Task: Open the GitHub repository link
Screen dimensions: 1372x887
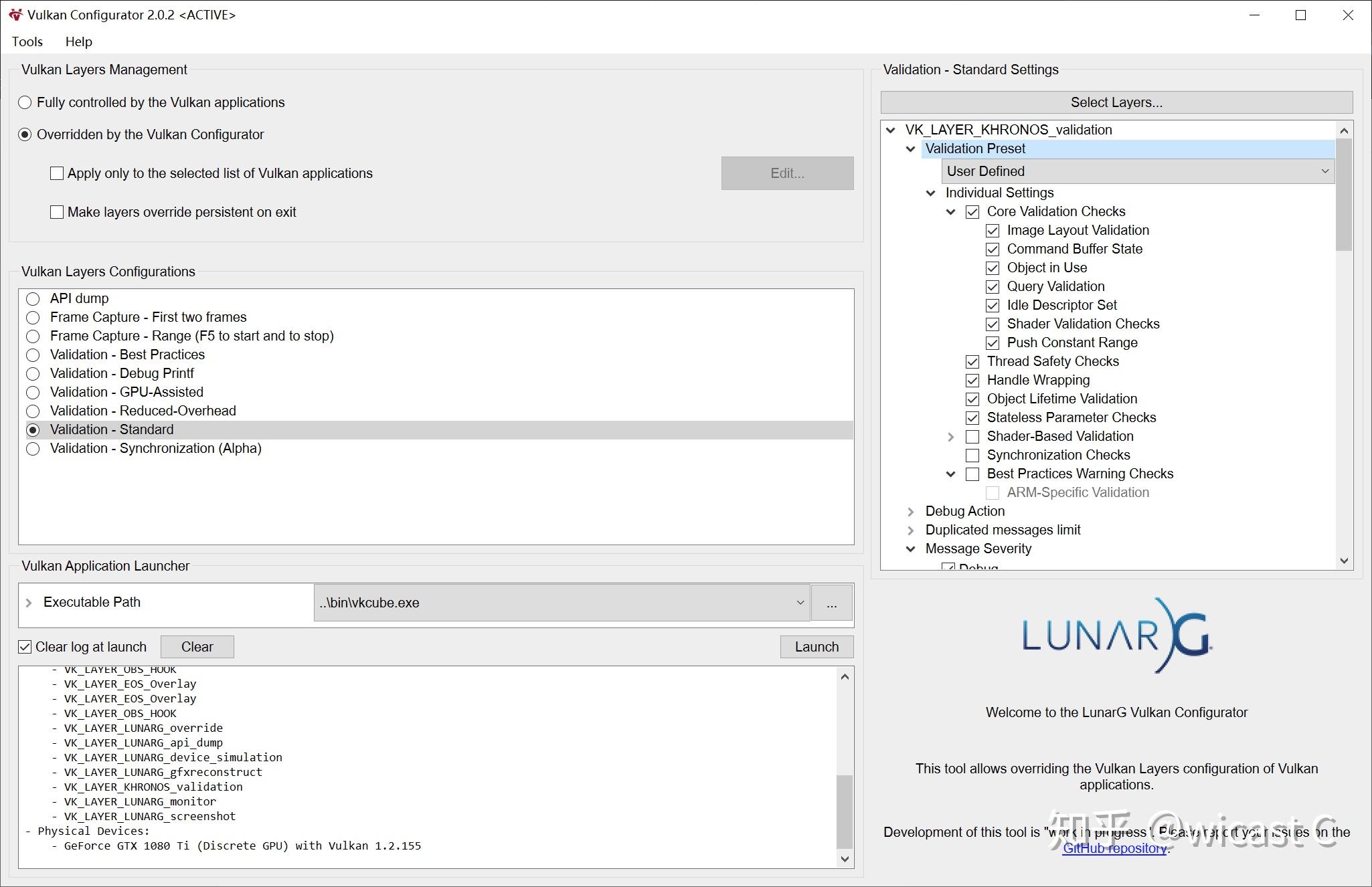Action: pyautogui.click(x=1114, y=848)
